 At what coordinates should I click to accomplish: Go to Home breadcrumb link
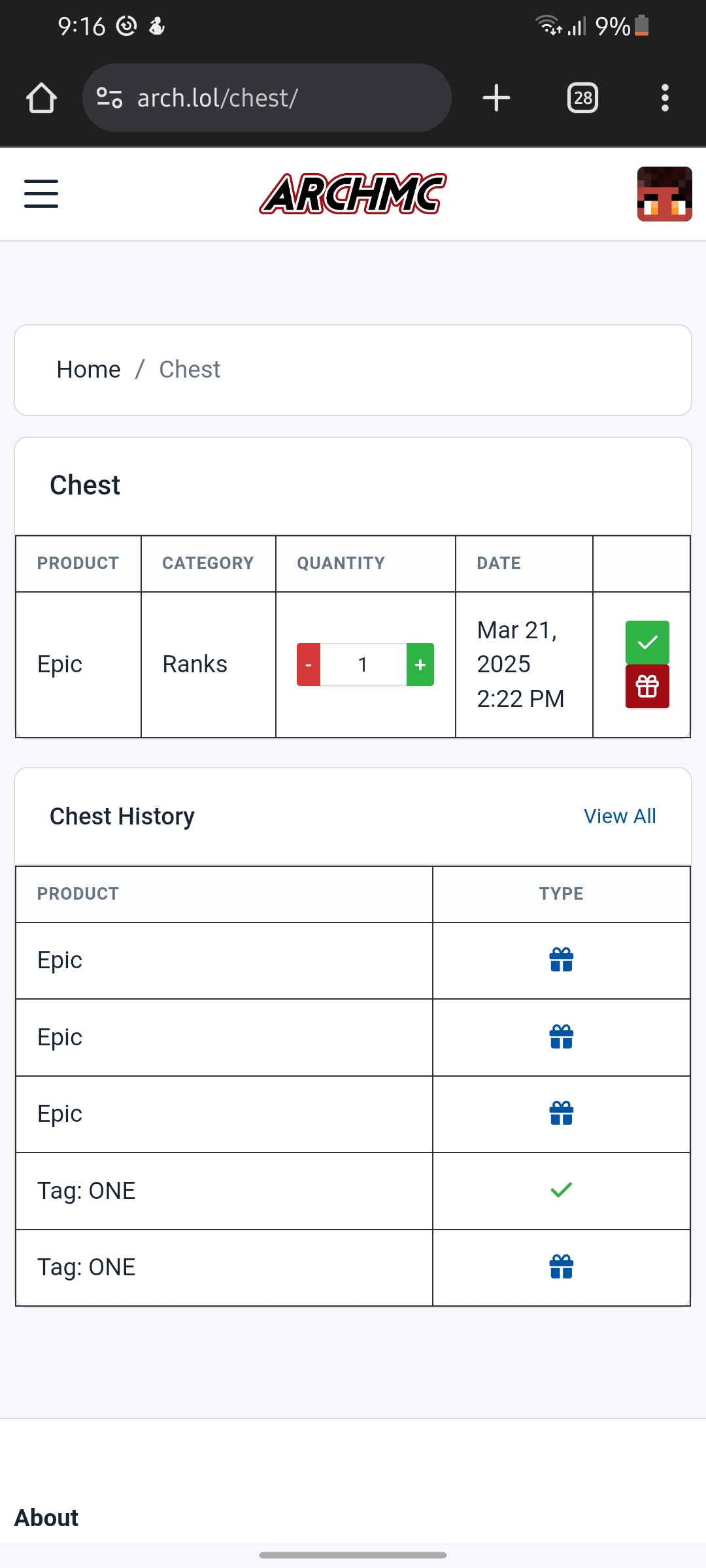88,370
